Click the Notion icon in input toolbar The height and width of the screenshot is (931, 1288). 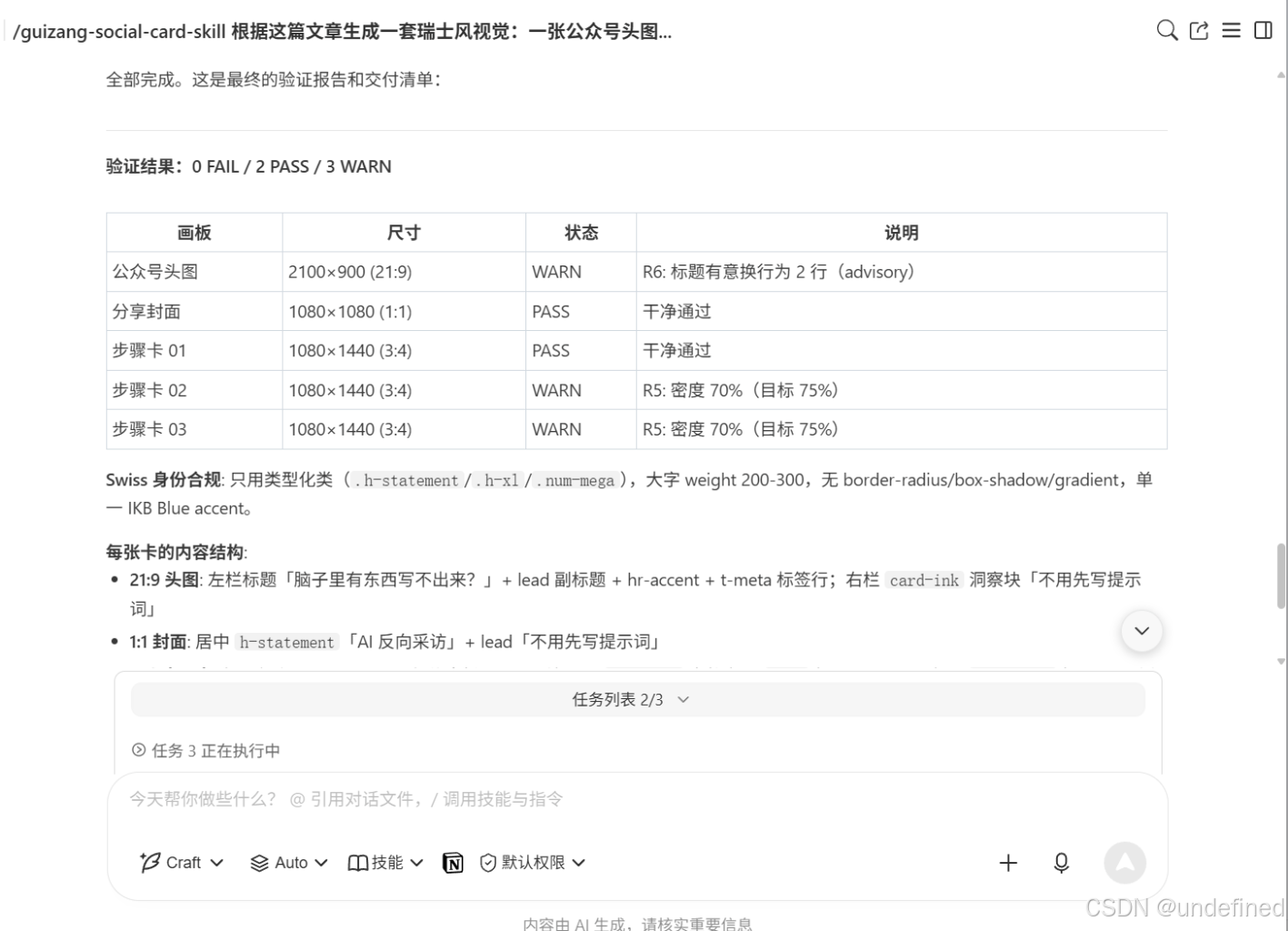point(453,863)
